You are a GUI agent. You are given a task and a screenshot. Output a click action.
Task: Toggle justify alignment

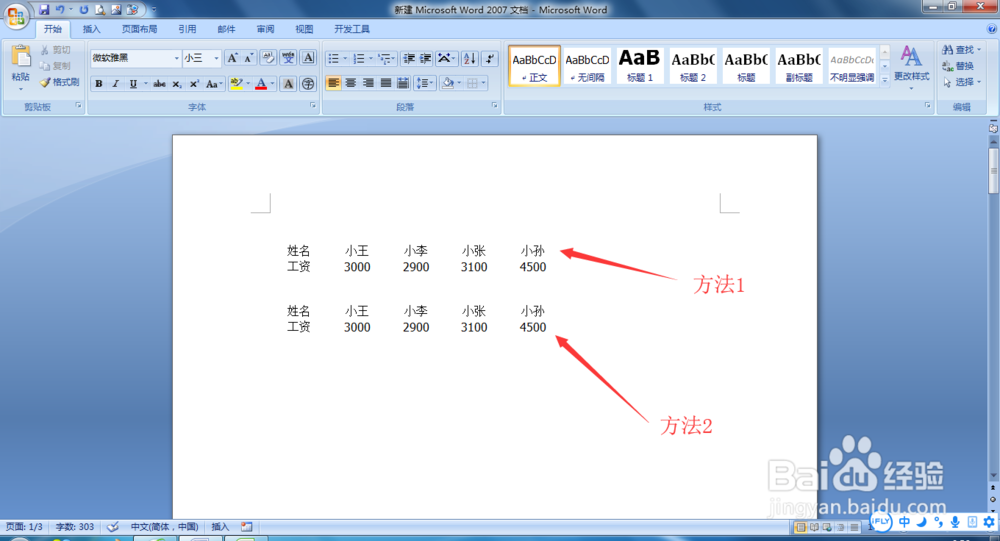385,83
